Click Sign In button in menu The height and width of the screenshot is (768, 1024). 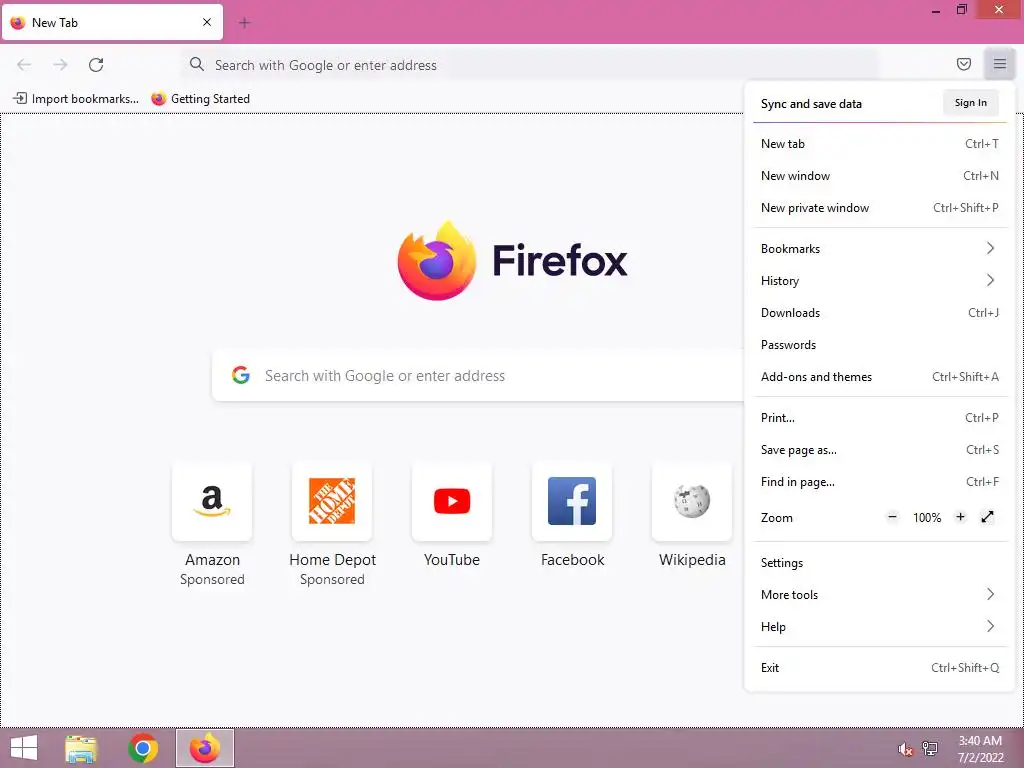pyautogui.click(x=970, y=103)
